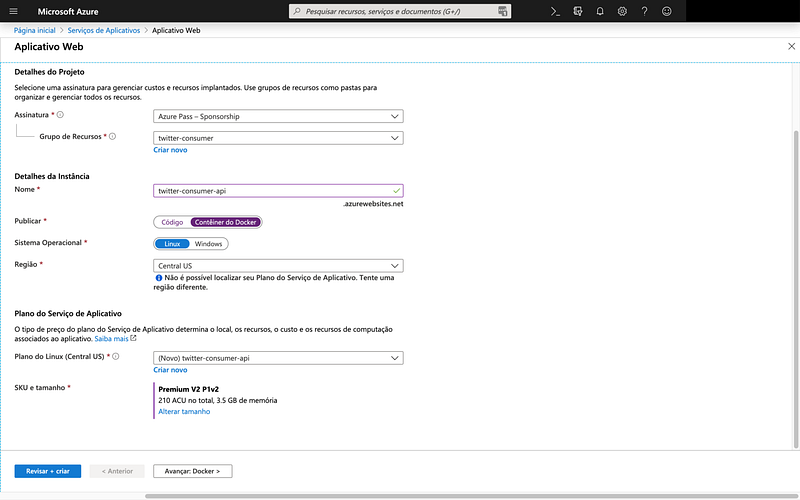The width and height of the screenshot is (800, 500).
Task: Click Aplicativo Web breadcrumb text
Action: pyautogui.click(x=176, y=30)
